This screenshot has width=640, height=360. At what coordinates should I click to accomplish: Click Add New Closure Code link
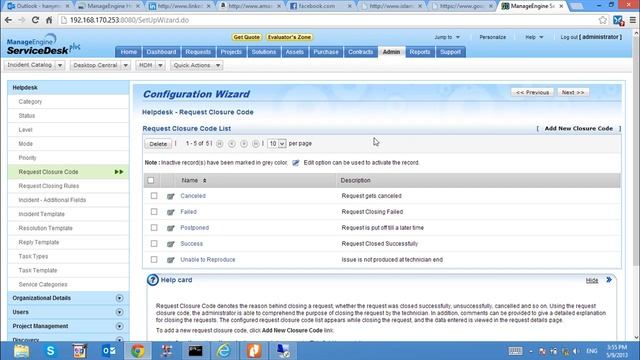pyautogui.click(x=579, y=129)
